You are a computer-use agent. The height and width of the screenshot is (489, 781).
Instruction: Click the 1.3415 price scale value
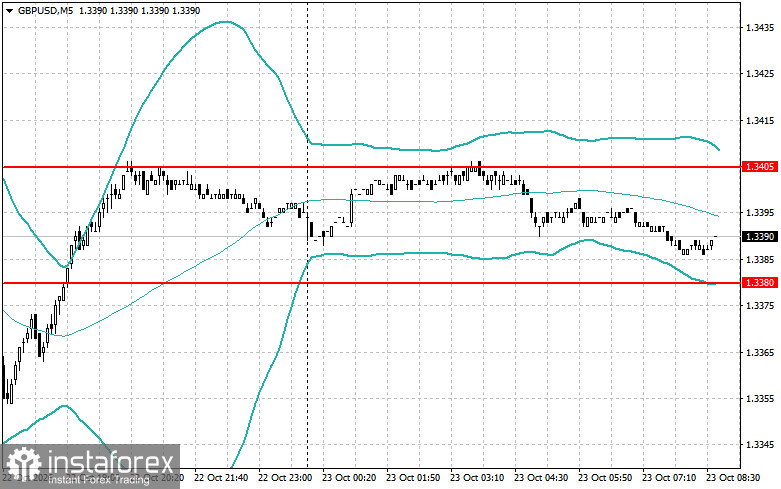(760, 121)
